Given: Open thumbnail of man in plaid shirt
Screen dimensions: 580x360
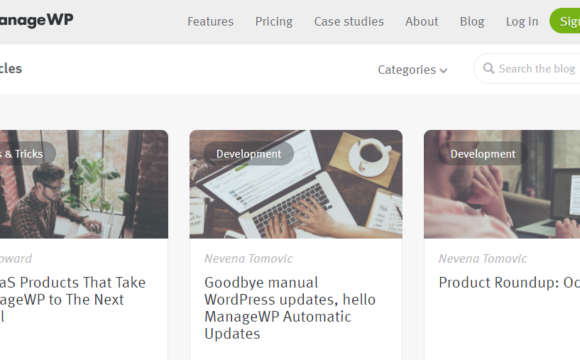Looking at the screenshot, I should click(84, 184).
